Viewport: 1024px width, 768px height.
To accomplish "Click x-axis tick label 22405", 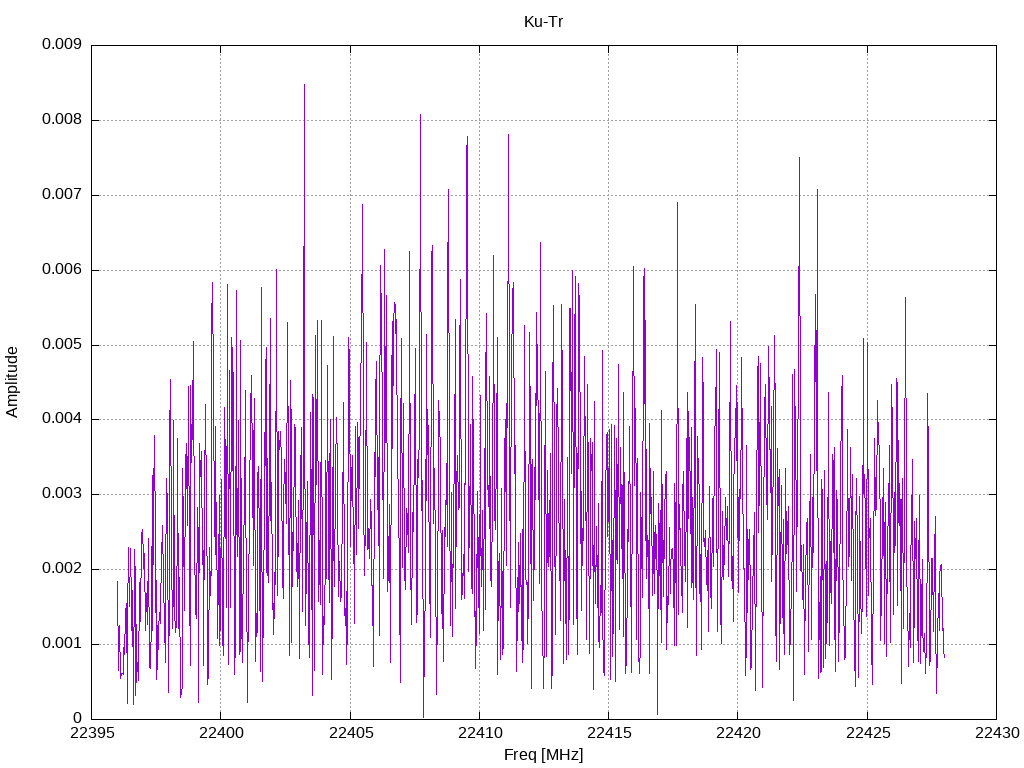I will tap(351, 733).
